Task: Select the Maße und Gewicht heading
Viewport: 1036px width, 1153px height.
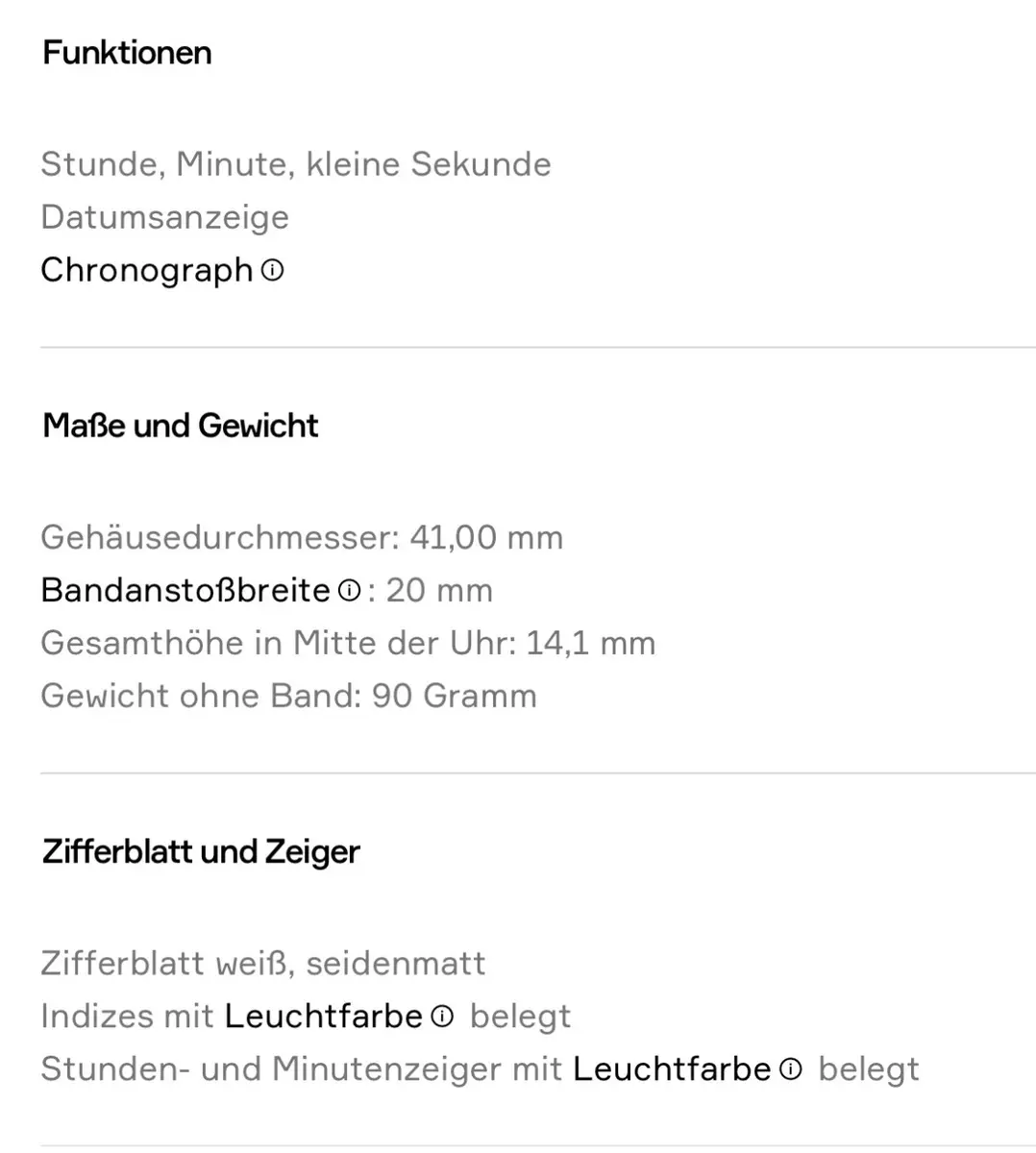Action: point(180,425)
